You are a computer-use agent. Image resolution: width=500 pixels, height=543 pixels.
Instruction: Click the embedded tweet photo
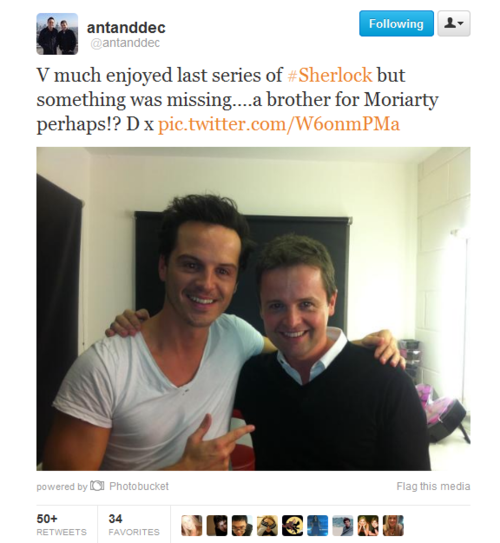tap(253, 309)
